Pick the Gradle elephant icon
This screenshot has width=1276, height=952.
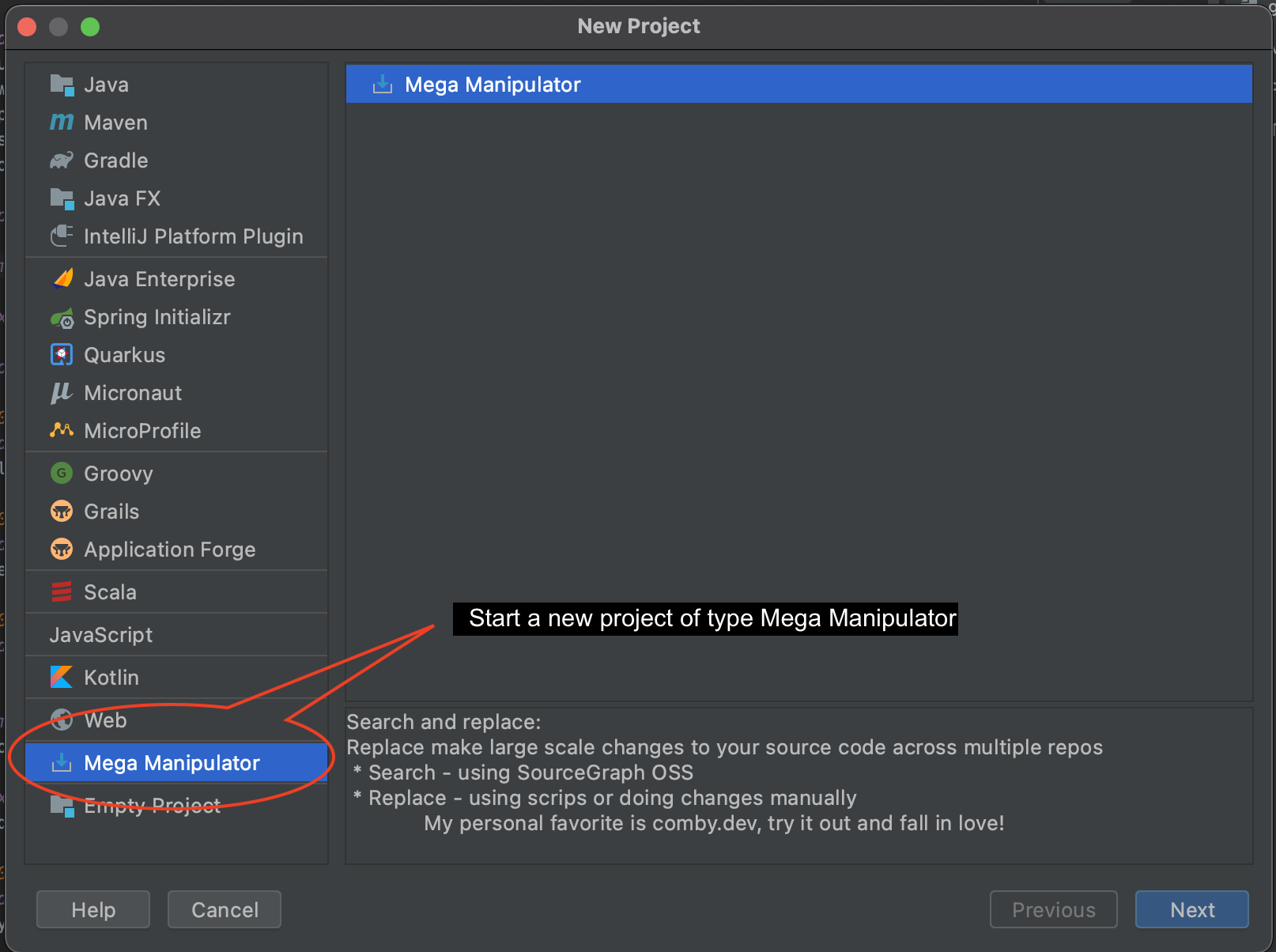(x=62, y=161)
